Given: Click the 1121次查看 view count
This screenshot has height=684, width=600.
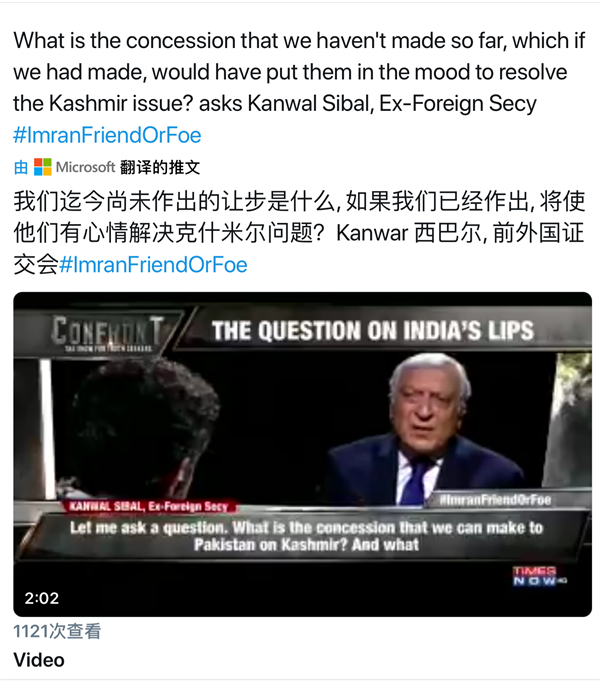Looking at the screenshot, I should click(x=57, y=631).
